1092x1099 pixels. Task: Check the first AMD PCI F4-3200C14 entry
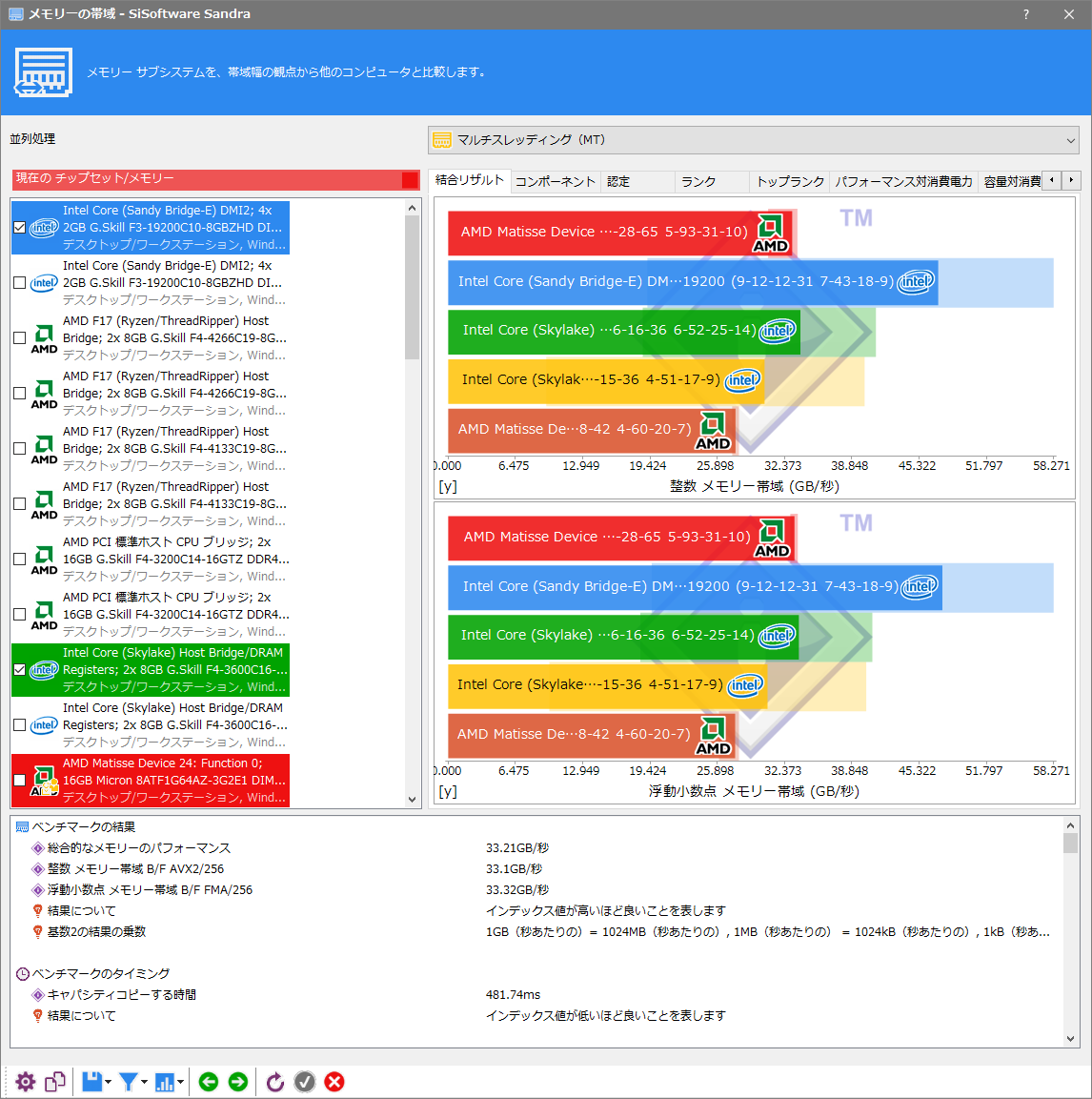click(x=20, y=560)
